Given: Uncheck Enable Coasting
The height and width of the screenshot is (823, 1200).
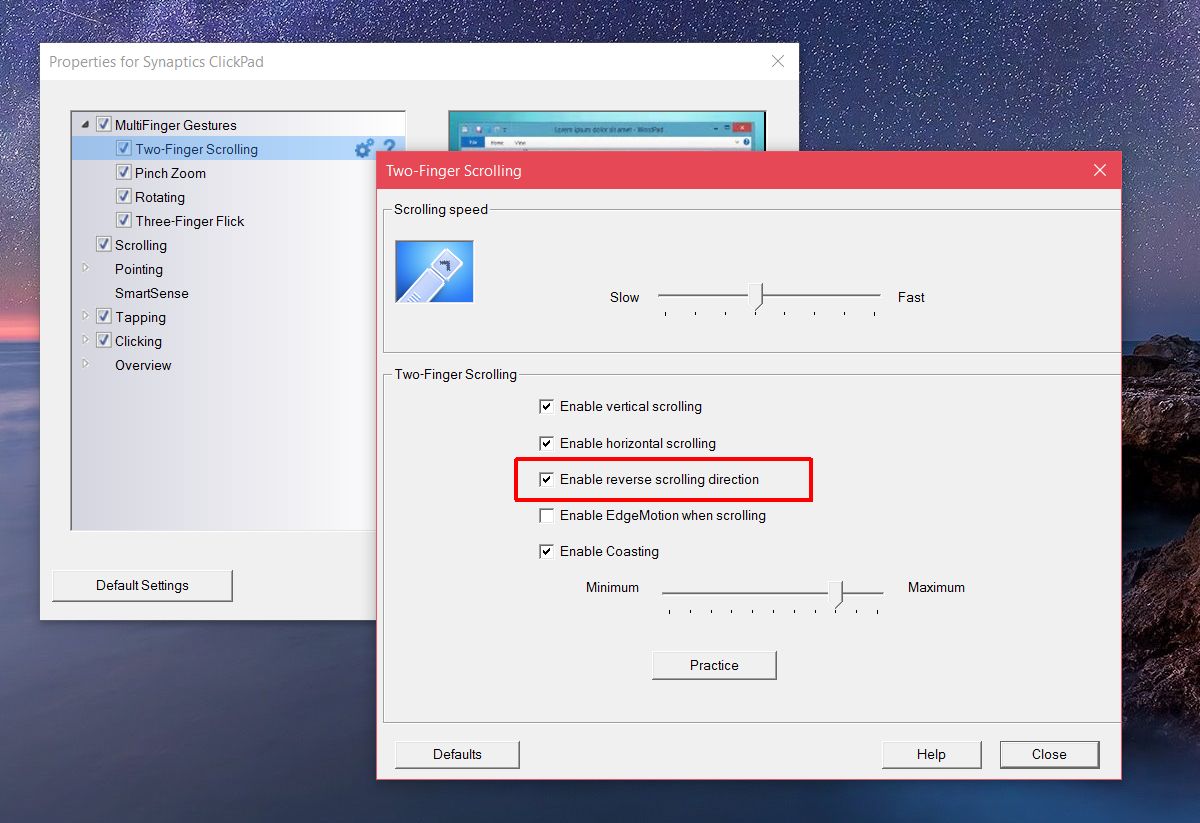Looking at the screenshot, I should tap(547, 551).
